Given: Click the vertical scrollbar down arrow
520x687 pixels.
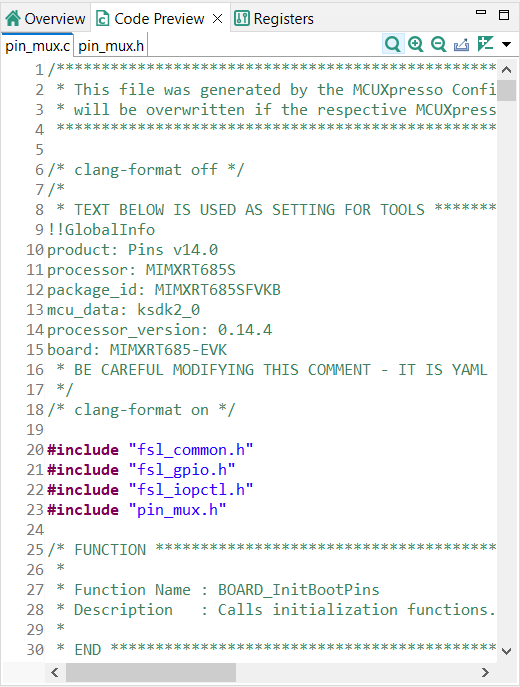Looking at the screenshot, I should [x=506, y=651].
